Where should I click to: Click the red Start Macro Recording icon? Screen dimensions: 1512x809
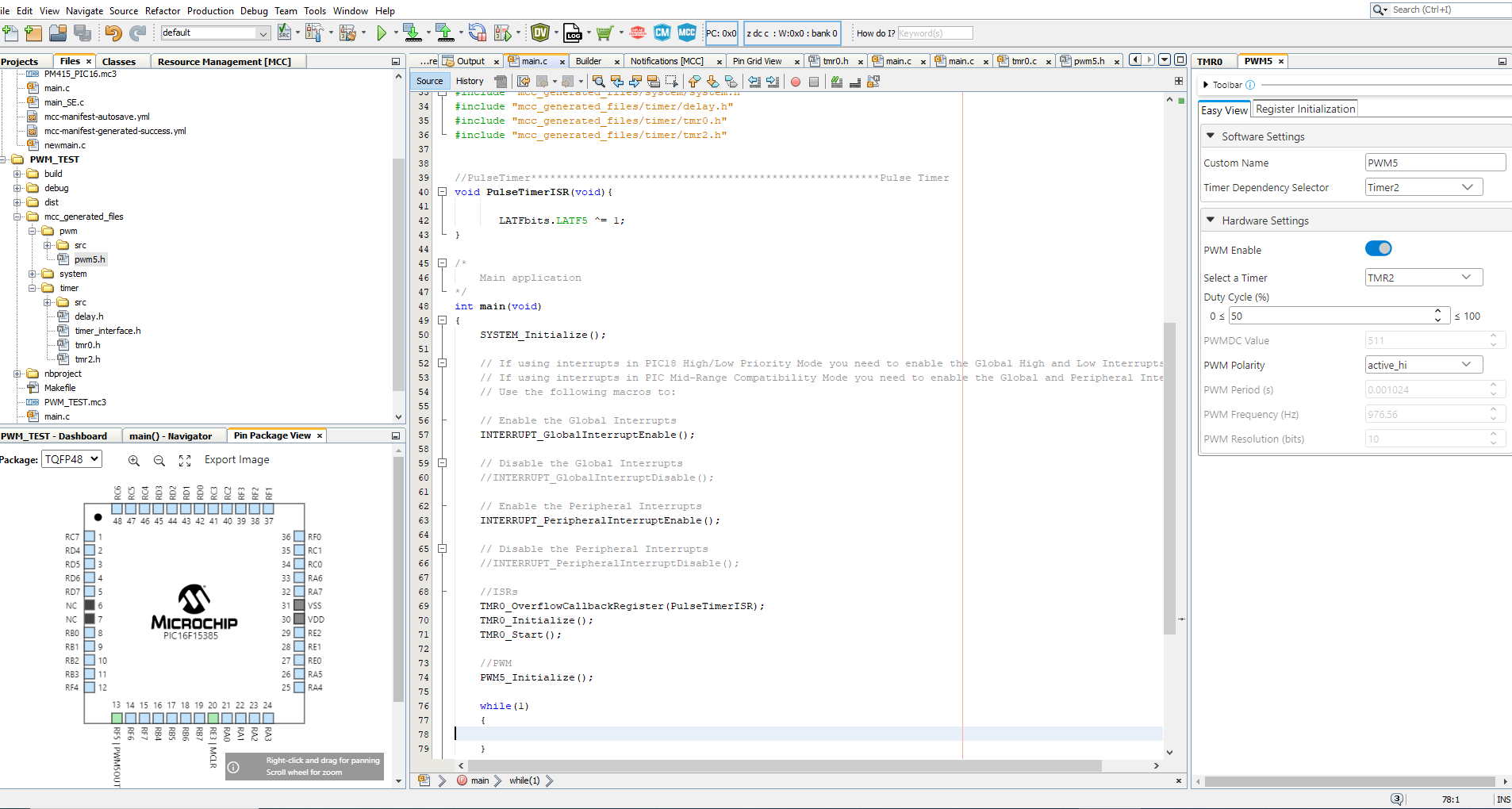tap(796, 82)
